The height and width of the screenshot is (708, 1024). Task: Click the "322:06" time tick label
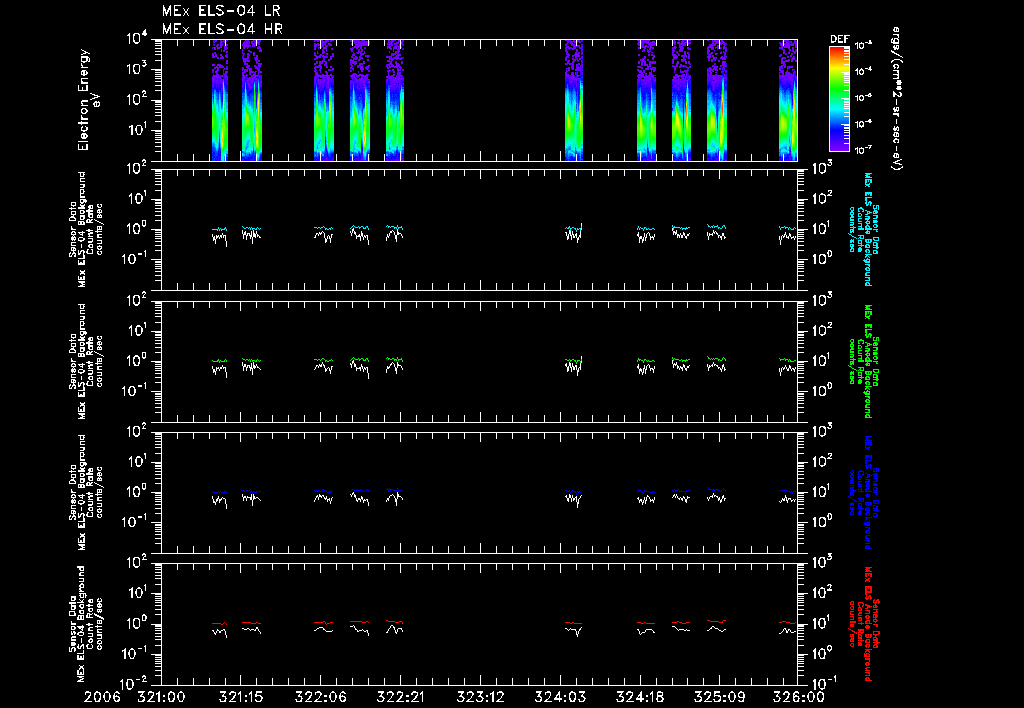pos(321,698)
